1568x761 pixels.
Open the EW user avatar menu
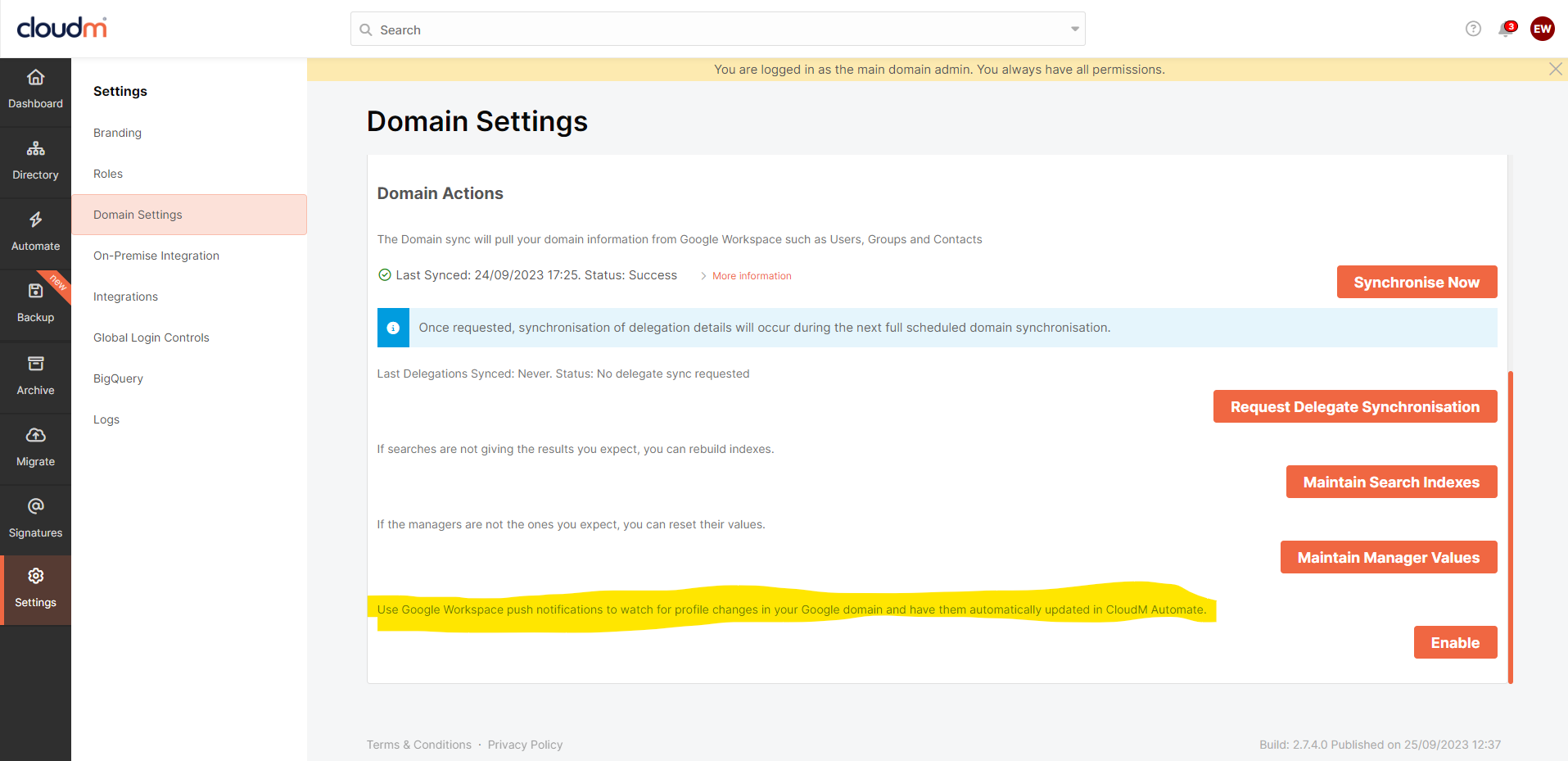coord(1542,29)
